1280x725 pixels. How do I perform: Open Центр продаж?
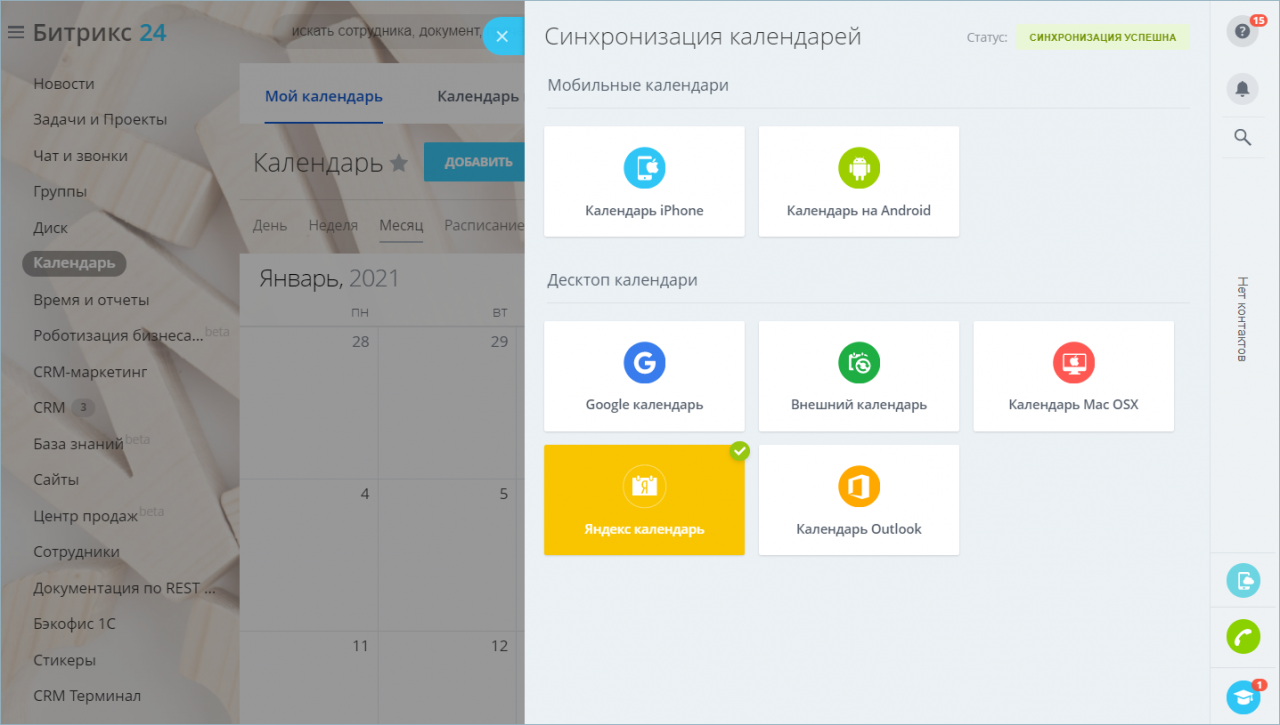[86, 516]
